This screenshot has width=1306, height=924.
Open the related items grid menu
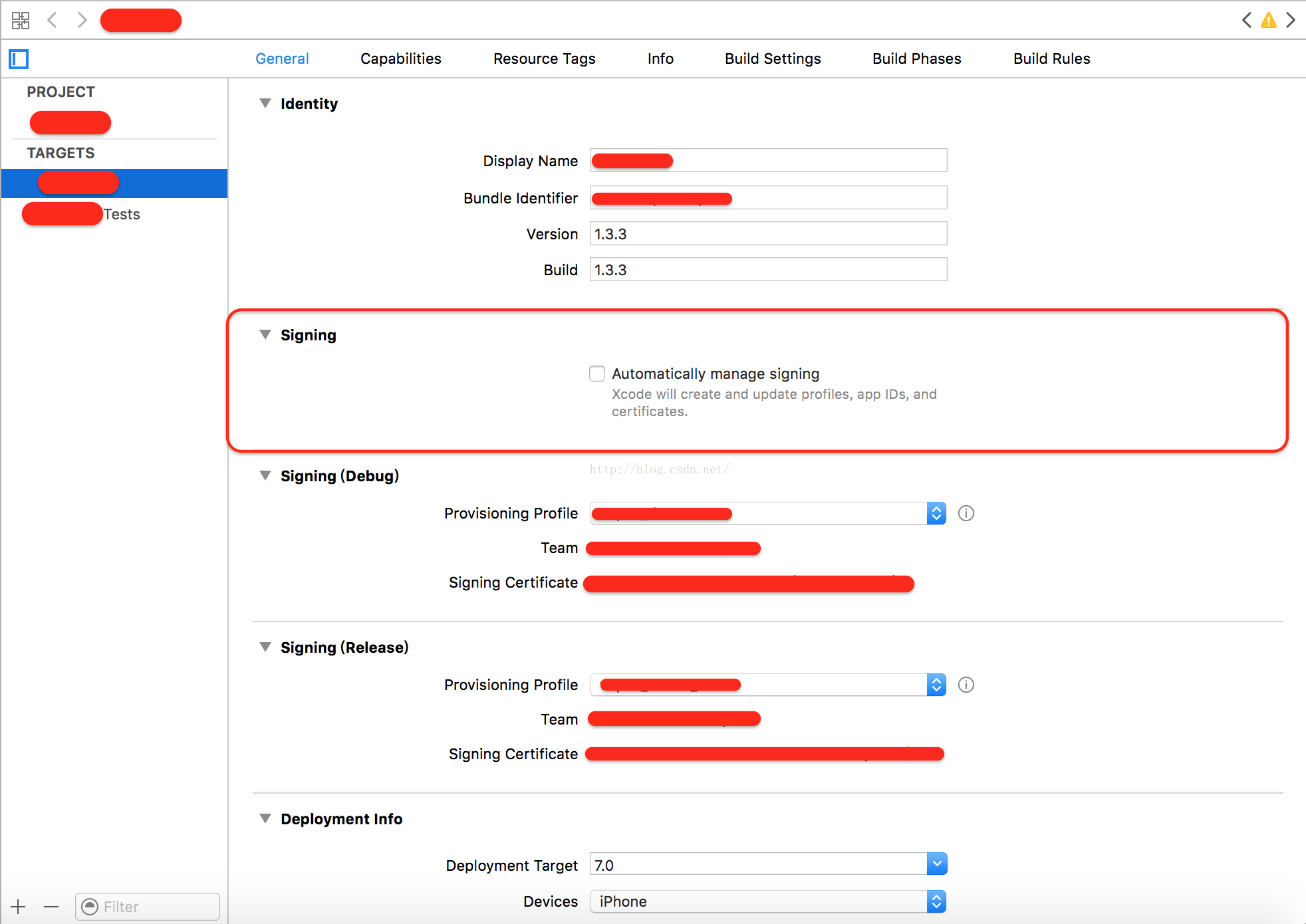(x=21, y=21)
